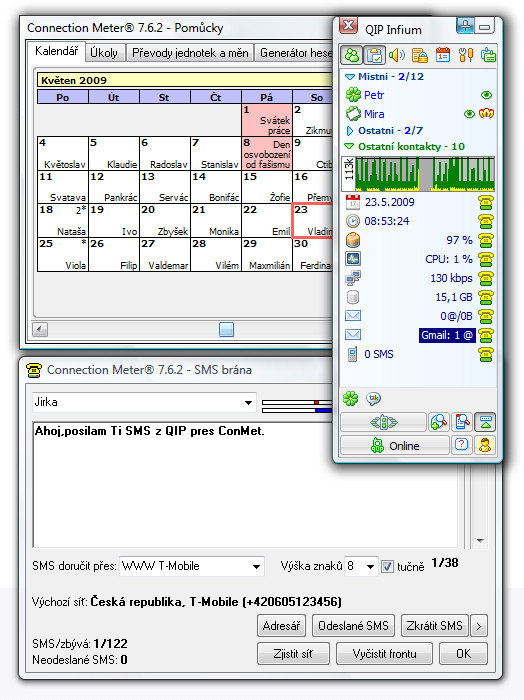Toggle the contacts (people) icon in QIP toolbar

coord(352,55)
